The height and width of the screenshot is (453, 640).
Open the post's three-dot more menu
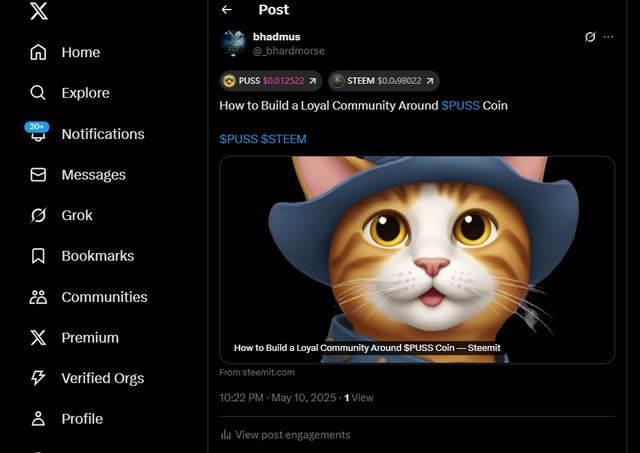(x=608, y=37)
